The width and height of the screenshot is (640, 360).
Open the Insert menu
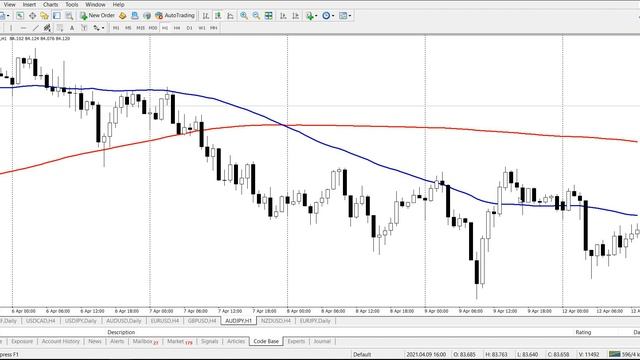(29, 4)
